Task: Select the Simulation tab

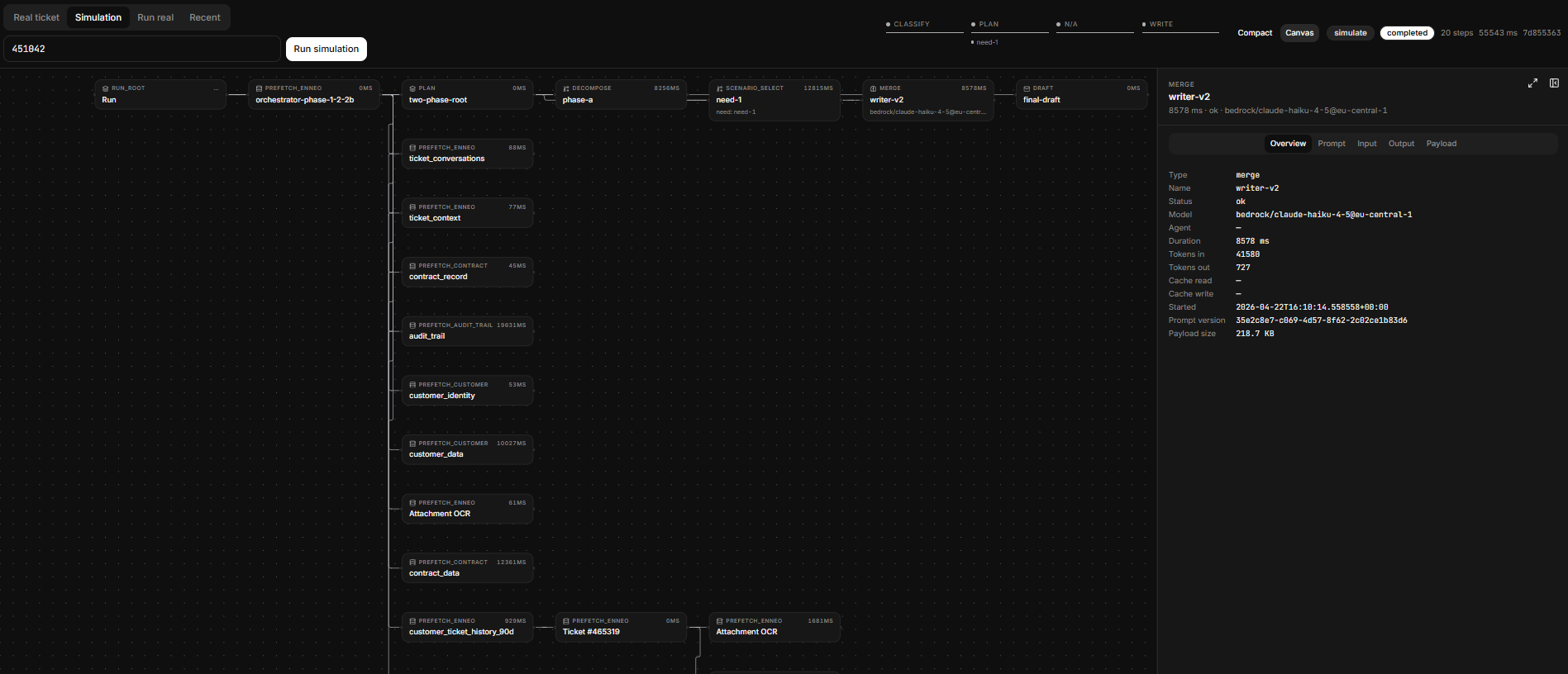Action: pos(98,17)
